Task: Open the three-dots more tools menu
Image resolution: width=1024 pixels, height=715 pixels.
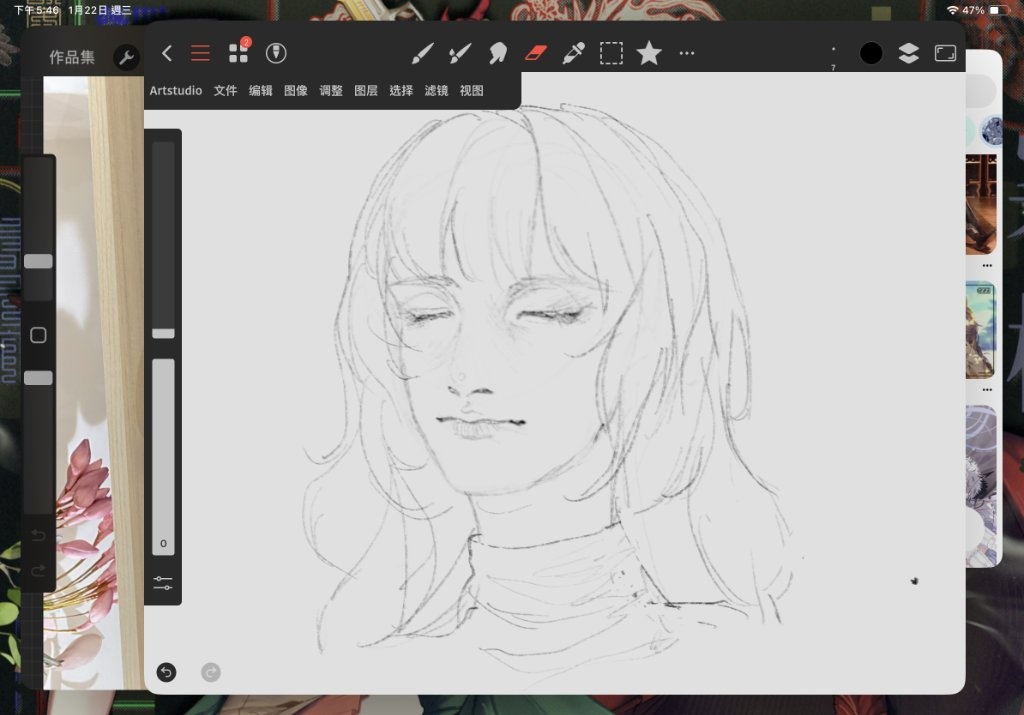Action: 687,54
